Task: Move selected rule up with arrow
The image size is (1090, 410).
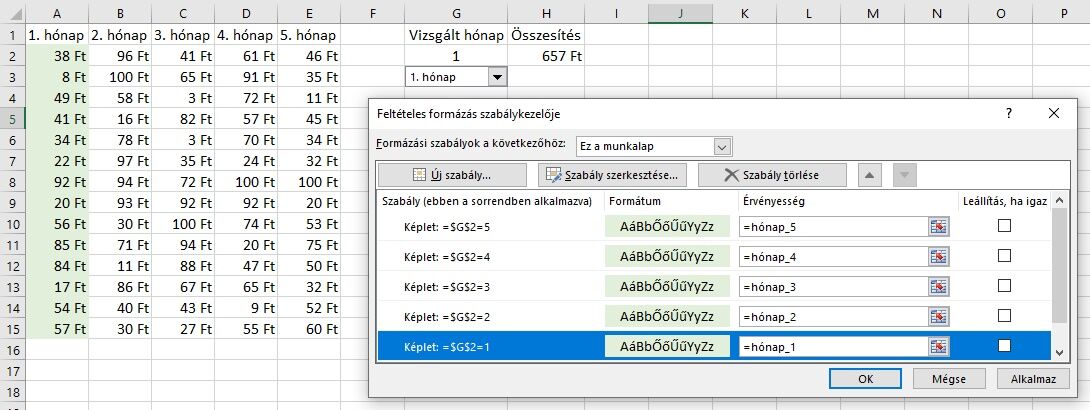Action: 869,175
